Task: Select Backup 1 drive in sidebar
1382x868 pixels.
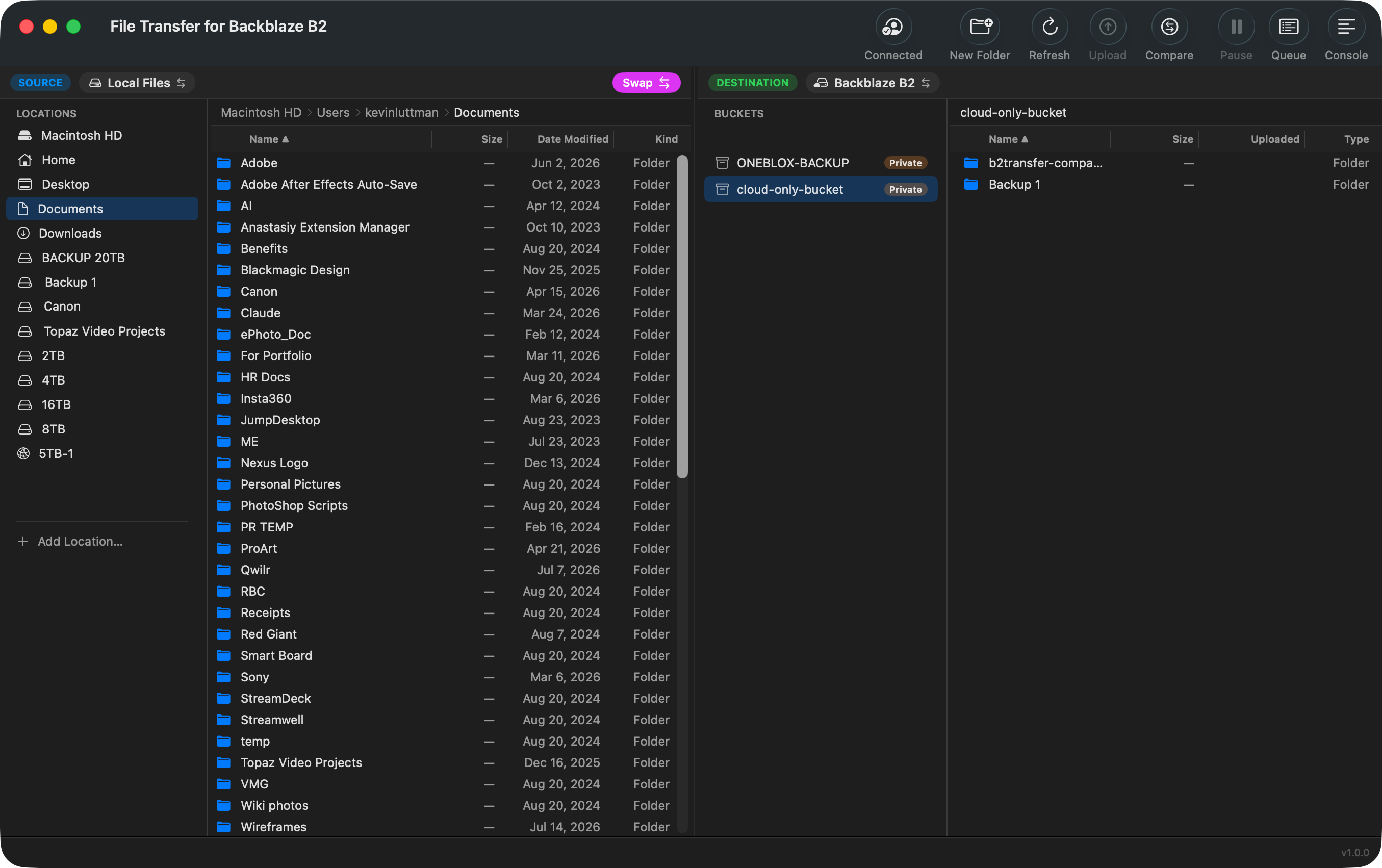Action: tap(102, 283)
